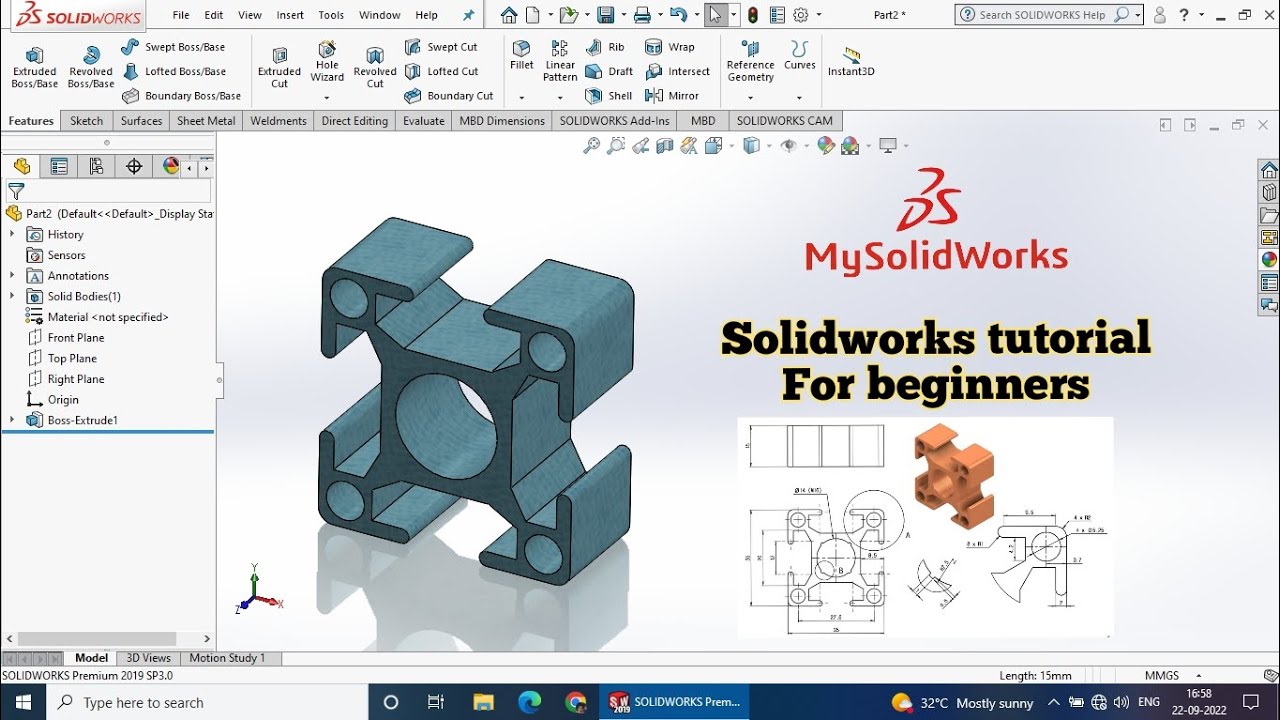Open the Reference Geometry dropdown arrow

click(x=751, y=98)
